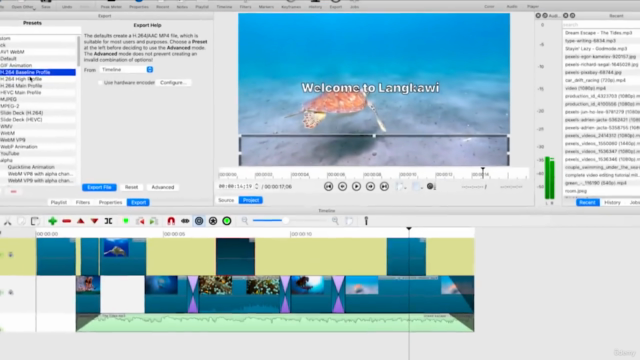The height and width of the screenshot is (360, 640).
Task: Open the Properties tab below presets
Action: pyautogui.click(x=110, y=202)
